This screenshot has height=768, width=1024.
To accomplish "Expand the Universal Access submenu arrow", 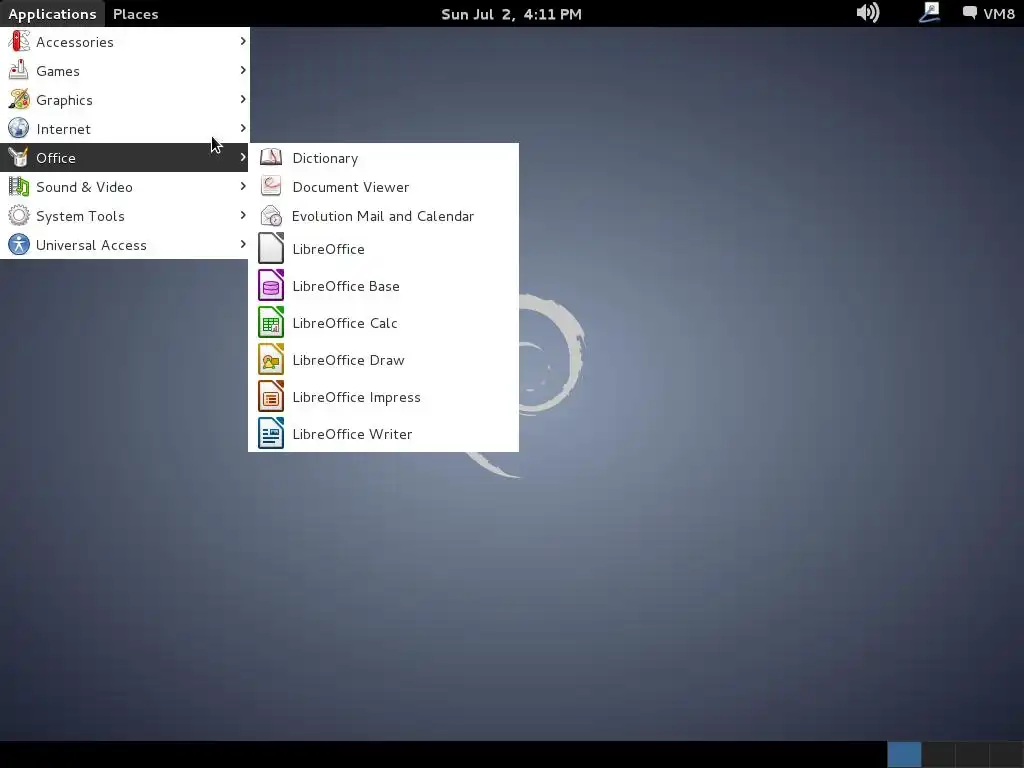I will [x=243, y=244].
